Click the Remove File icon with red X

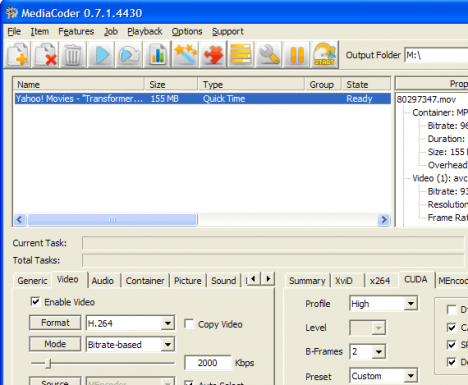(x=46, y=55)
